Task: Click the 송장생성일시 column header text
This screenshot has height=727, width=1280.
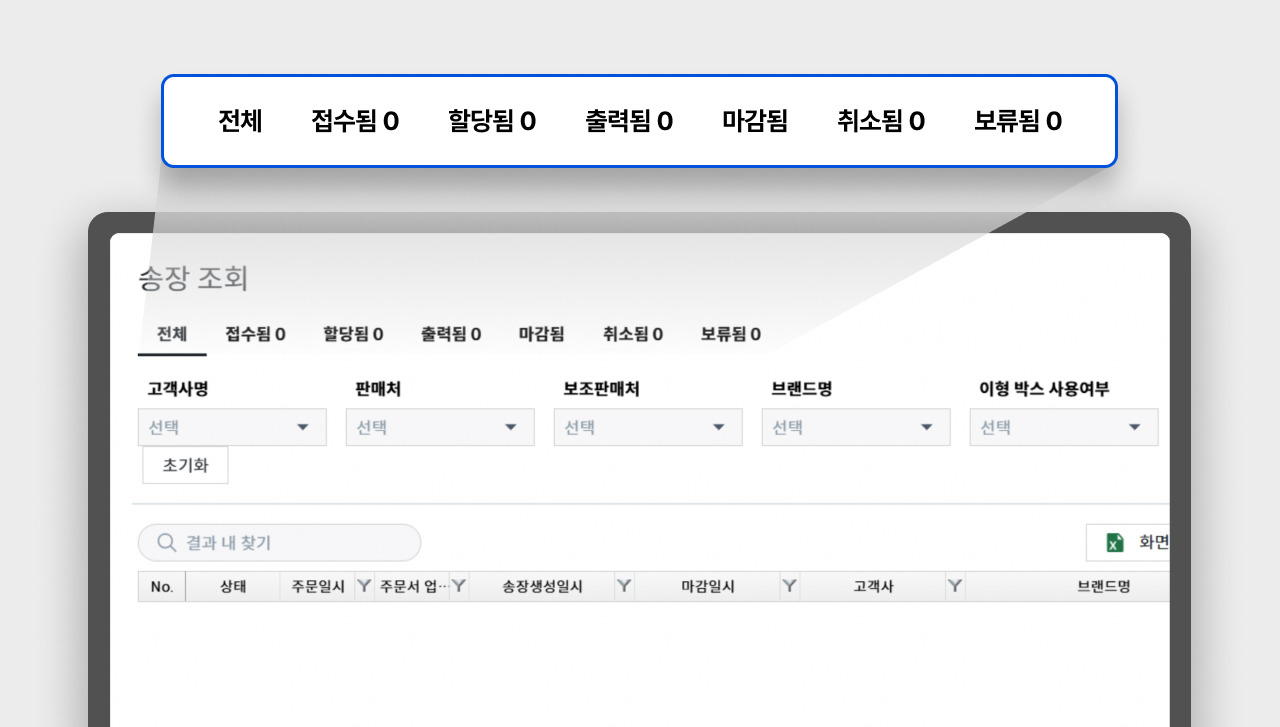Action: tap(542, 587)
